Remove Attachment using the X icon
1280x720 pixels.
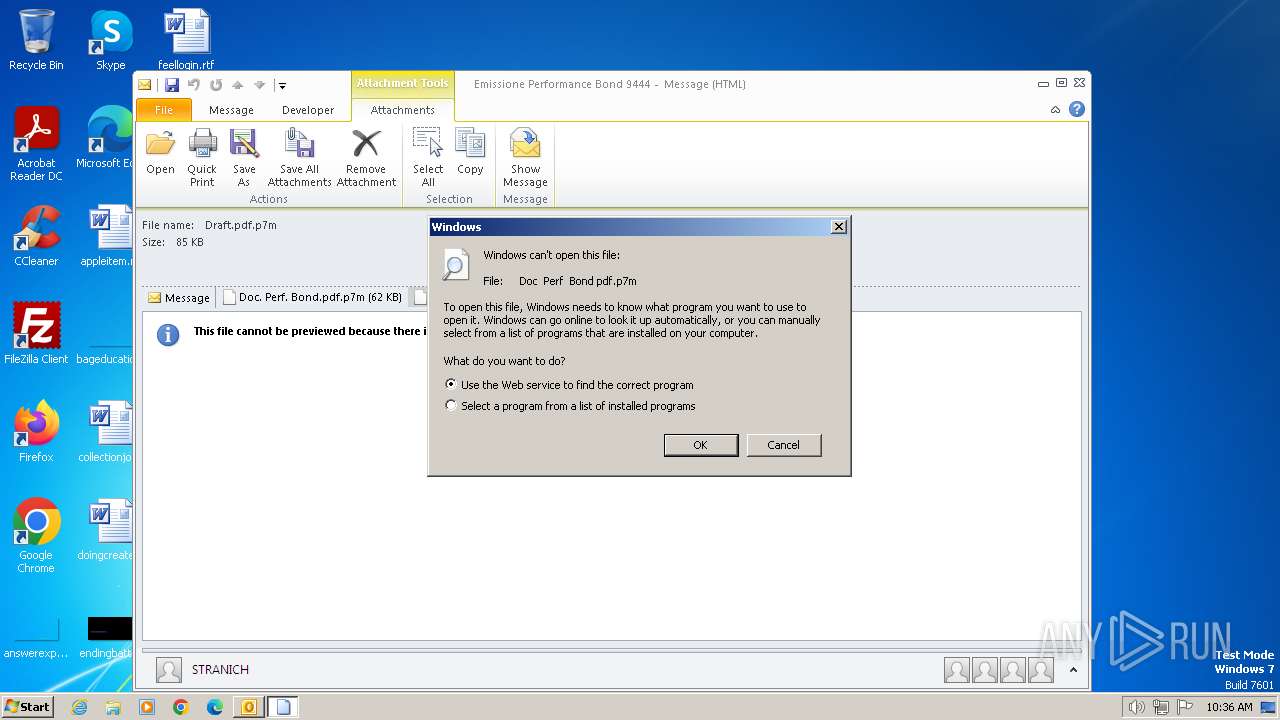366,158
